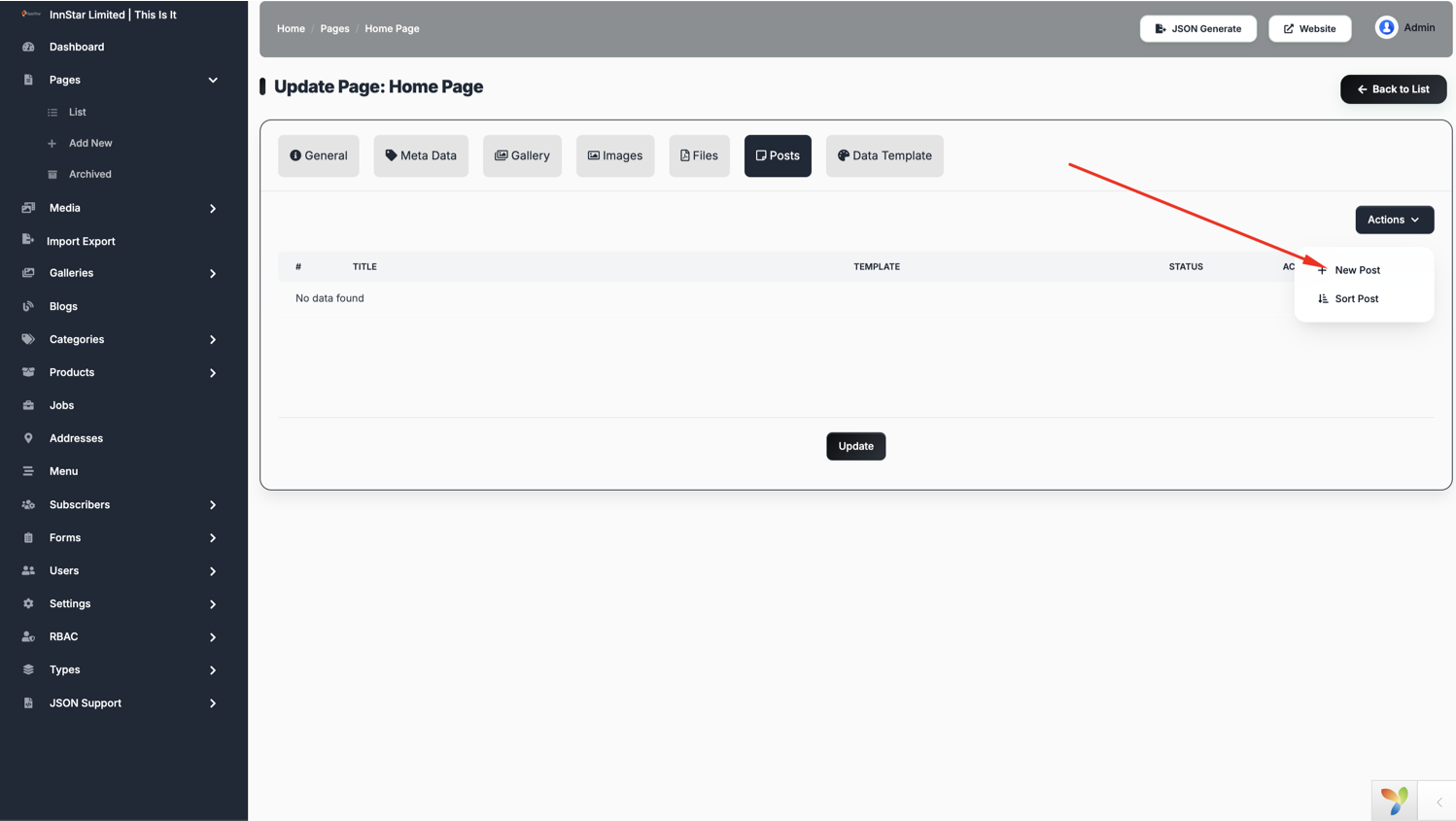Choose New Post from Actions menu
Viewport: 1456px width, 821px height.
pos(1357,270)
